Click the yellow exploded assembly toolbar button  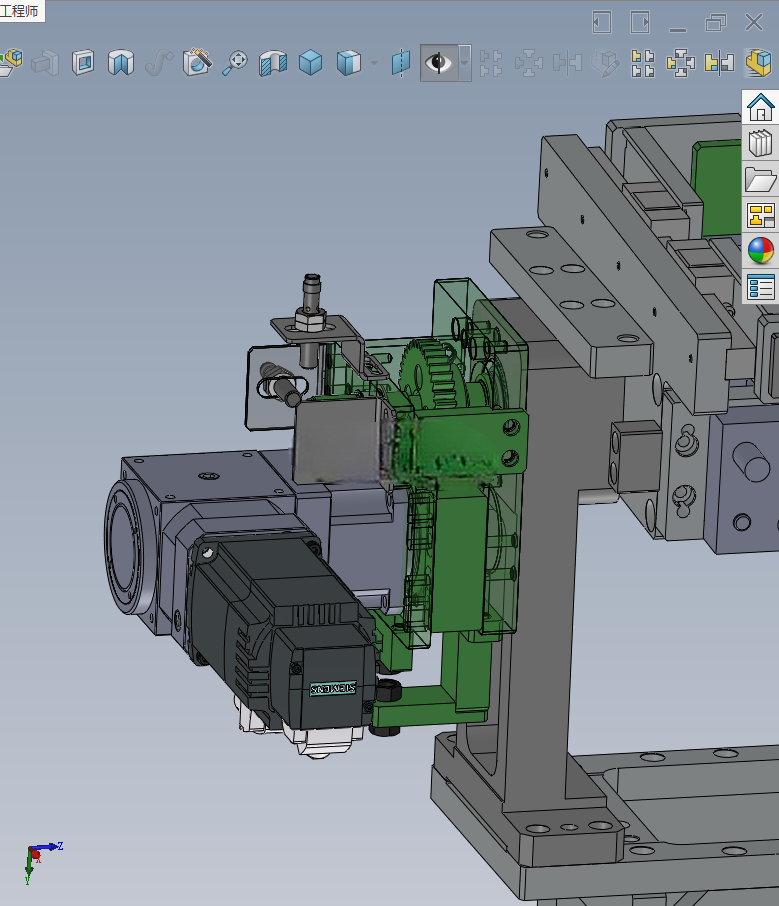(680, 62)
